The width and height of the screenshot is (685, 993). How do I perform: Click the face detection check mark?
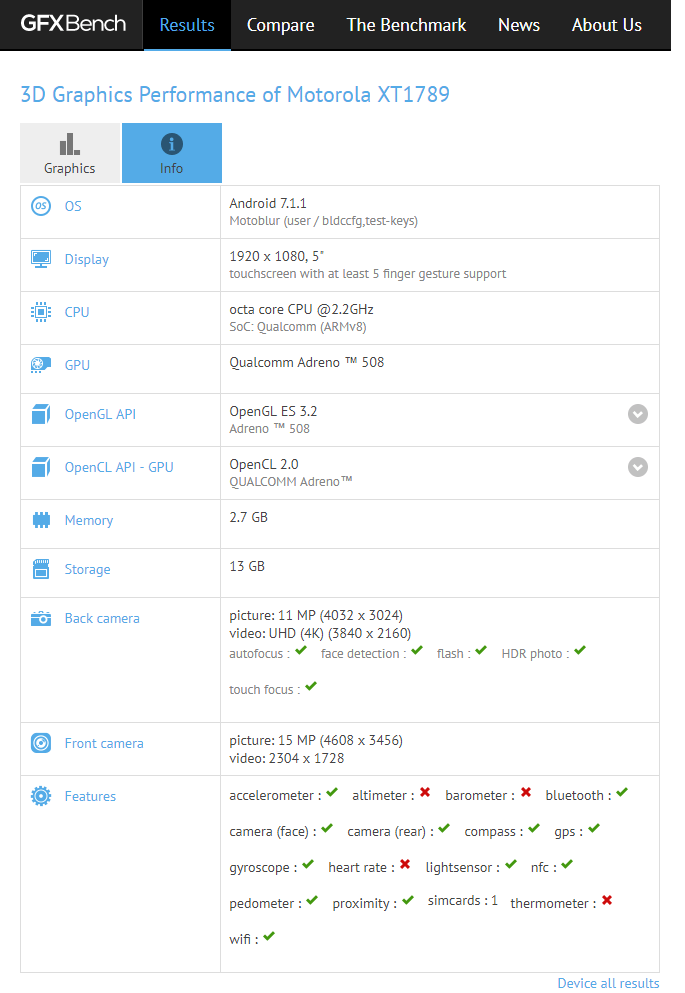point(417,650)
